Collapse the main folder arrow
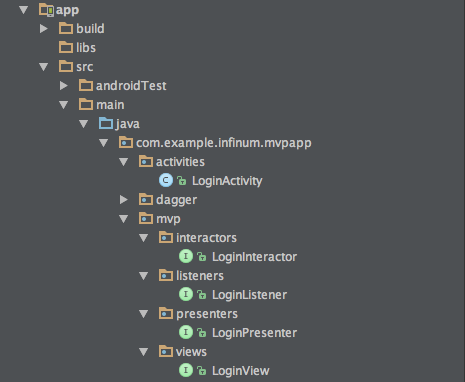Image resolution: width=465 pixels, height=382 pixels. coord(63,105)
